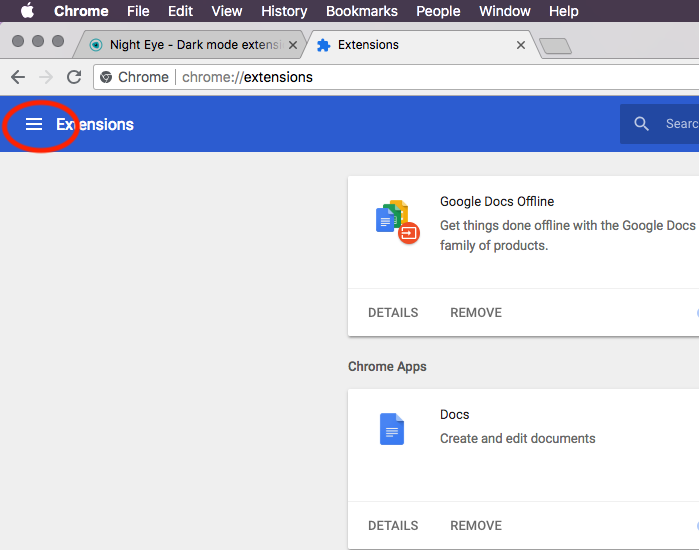Minimize the Chrome window
The height and width of the screenshot is (550, 699).
38,41
